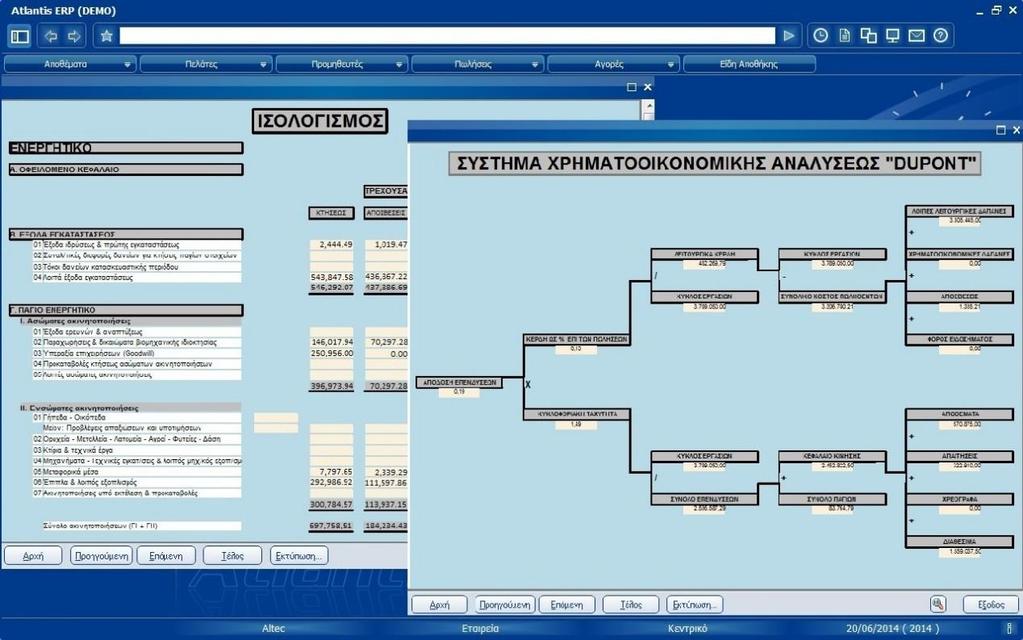Select the value 543,847.58
The width and height of the screenshot is (1023, 640).
pyautogui.click(x=331, y=277)
